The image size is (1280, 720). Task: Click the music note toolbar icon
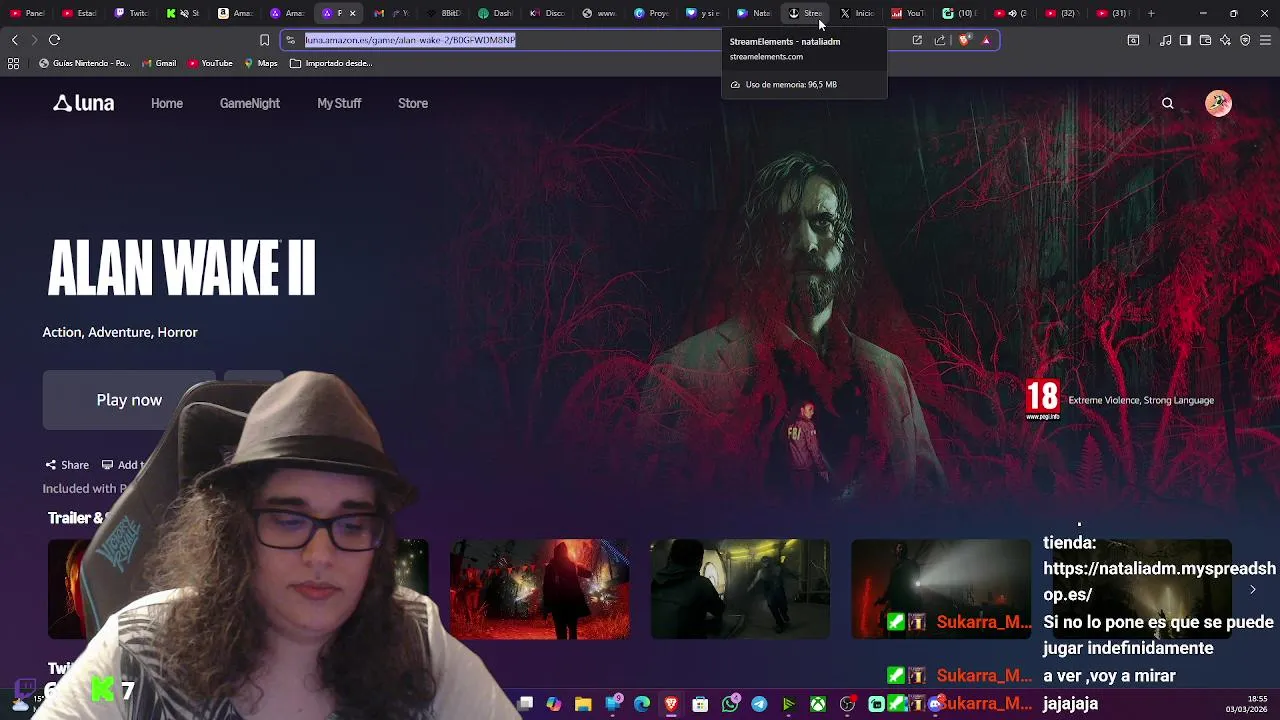pos(1165,40)
